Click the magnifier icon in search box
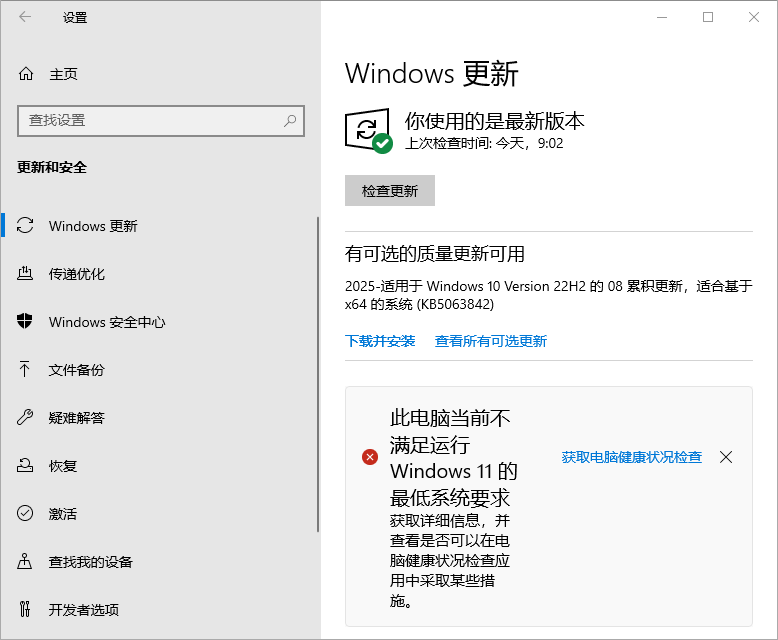 (x=290, y=121)
